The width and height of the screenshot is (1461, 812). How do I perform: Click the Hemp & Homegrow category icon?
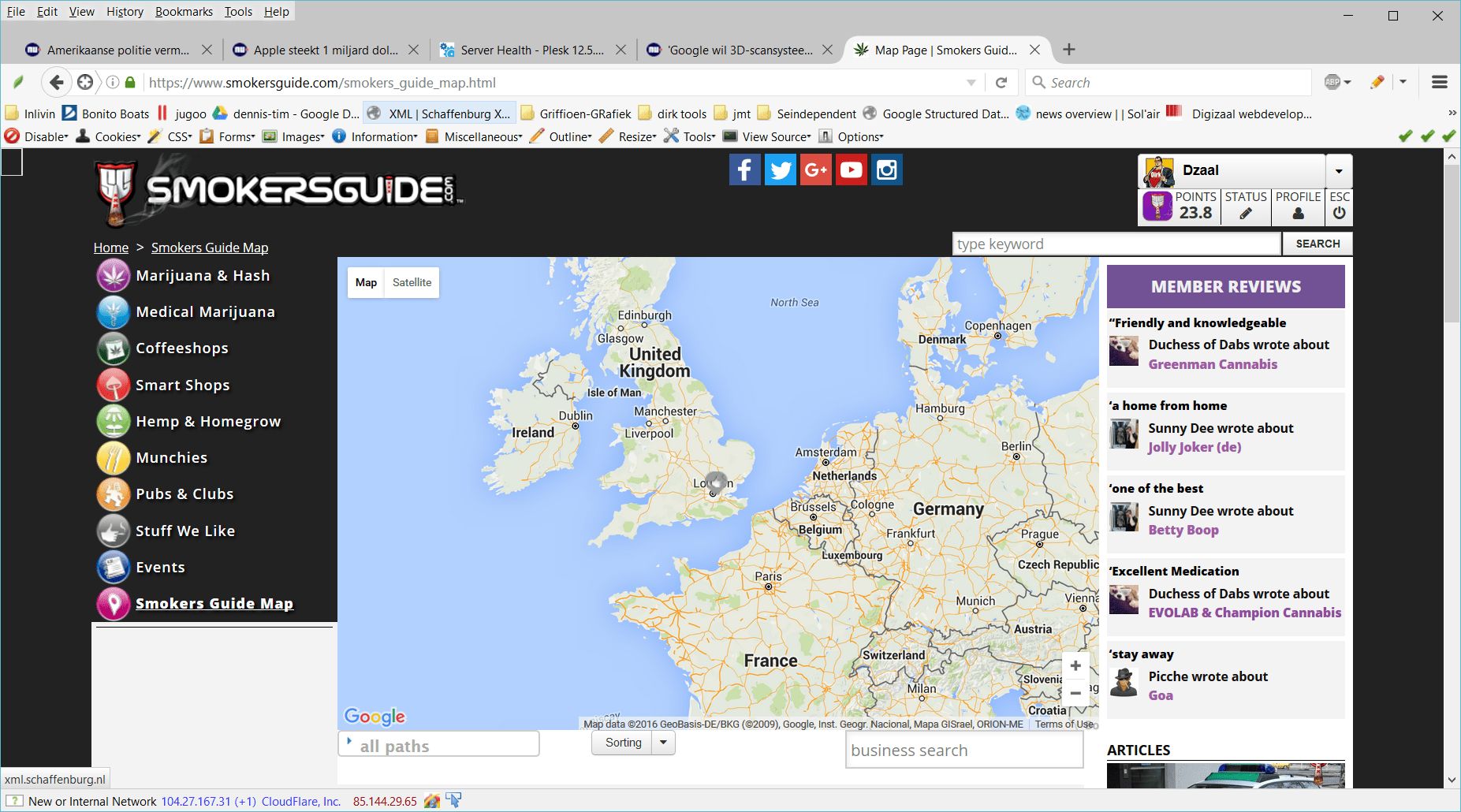pos(114,421)
